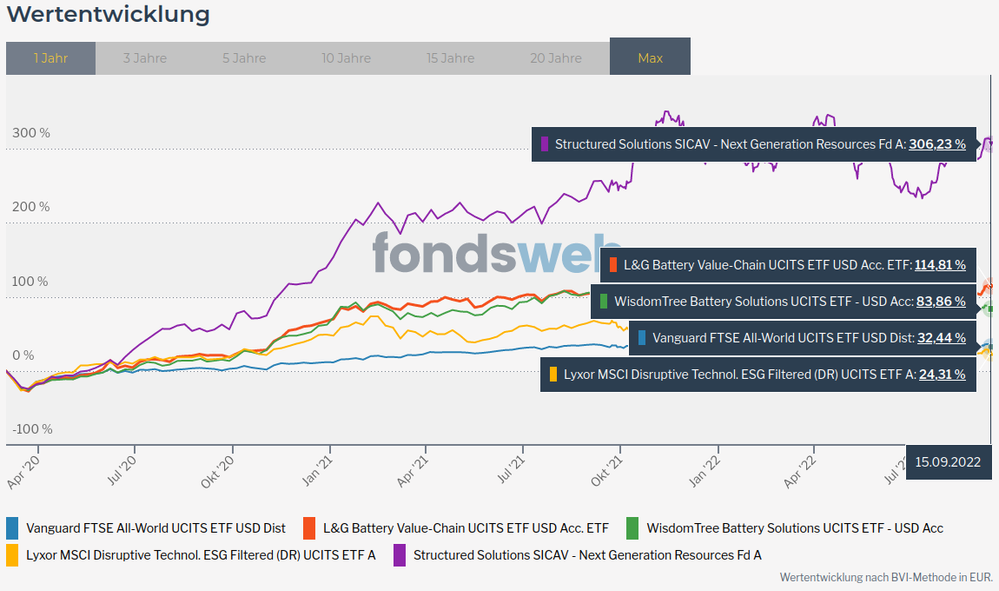Click the 114,81 % L&G tooltip value

coord(941,265)
